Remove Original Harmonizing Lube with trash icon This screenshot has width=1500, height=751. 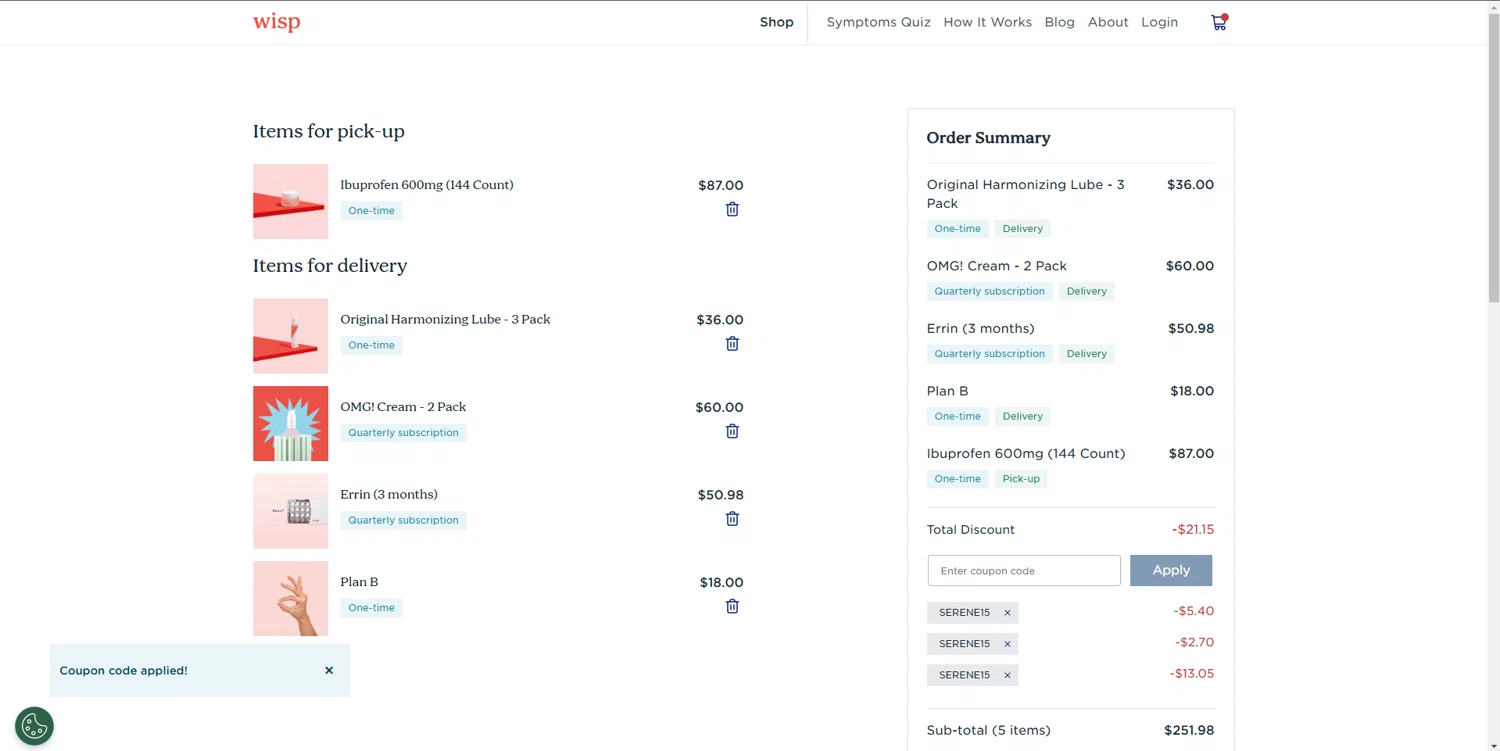[x=732, y=344]
